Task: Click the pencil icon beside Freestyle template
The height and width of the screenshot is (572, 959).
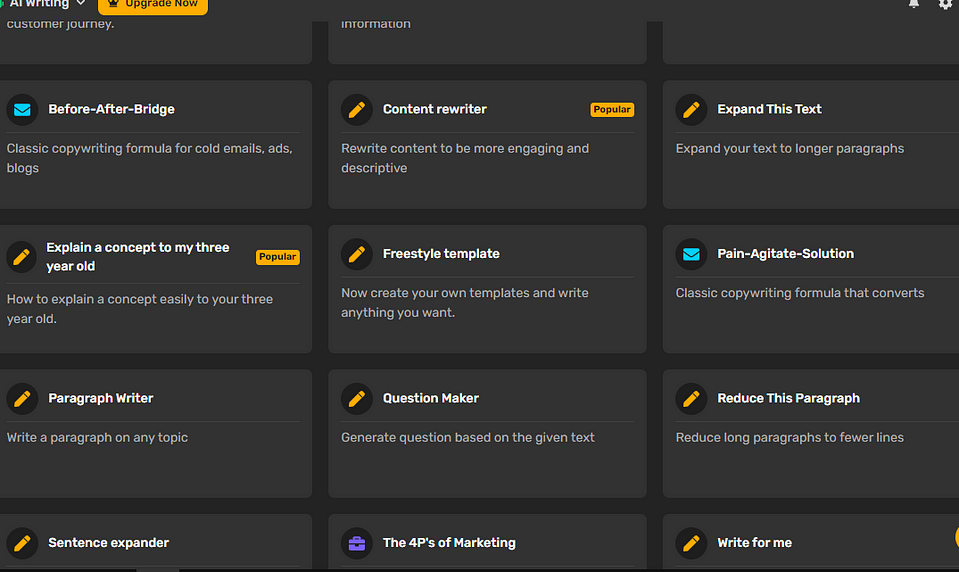Action: 357,254
